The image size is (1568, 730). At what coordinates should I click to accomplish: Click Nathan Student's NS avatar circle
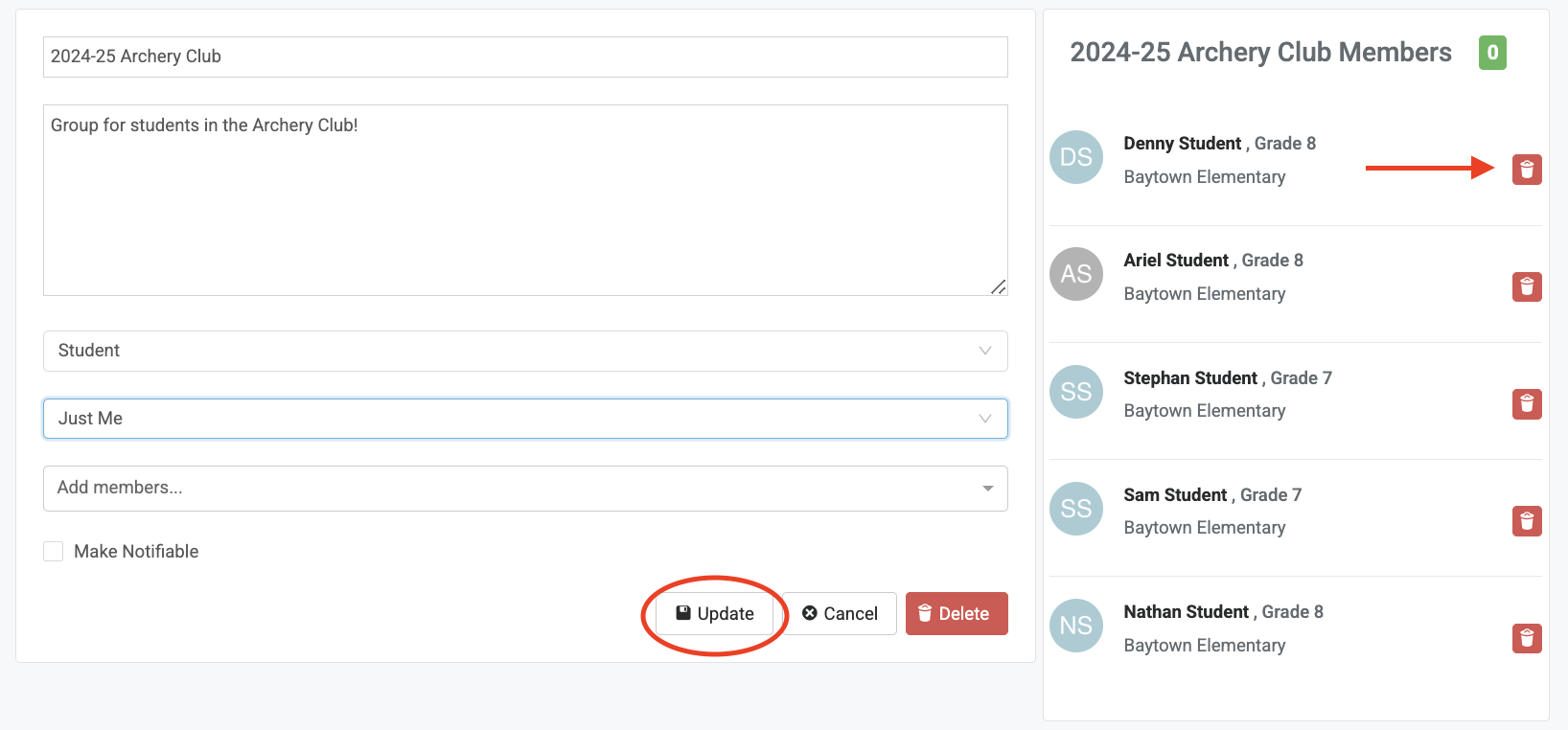point(1075,626)
